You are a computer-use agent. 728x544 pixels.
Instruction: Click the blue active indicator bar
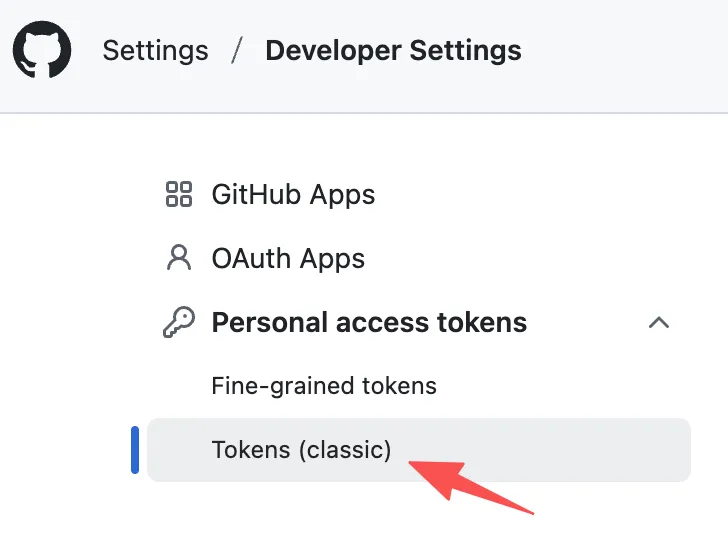[x=135, y=449]
